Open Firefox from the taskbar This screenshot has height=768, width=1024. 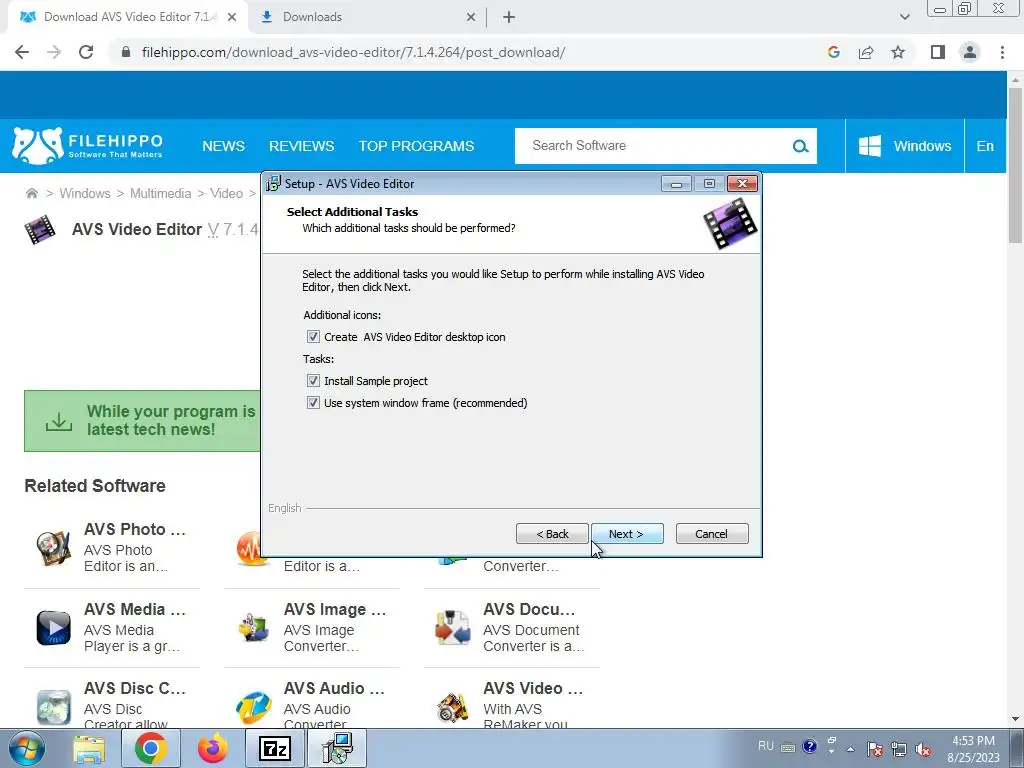pos(212,748)
